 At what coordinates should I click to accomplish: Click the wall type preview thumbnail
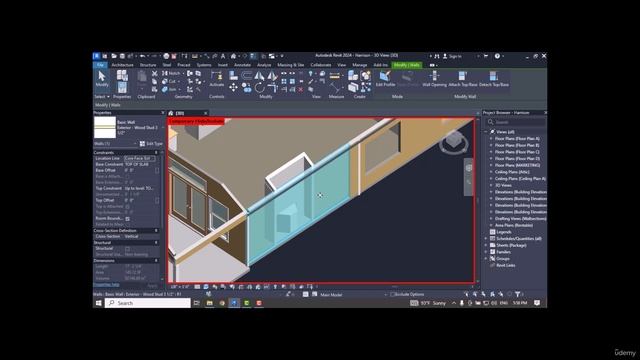click(x=105, y=127)
